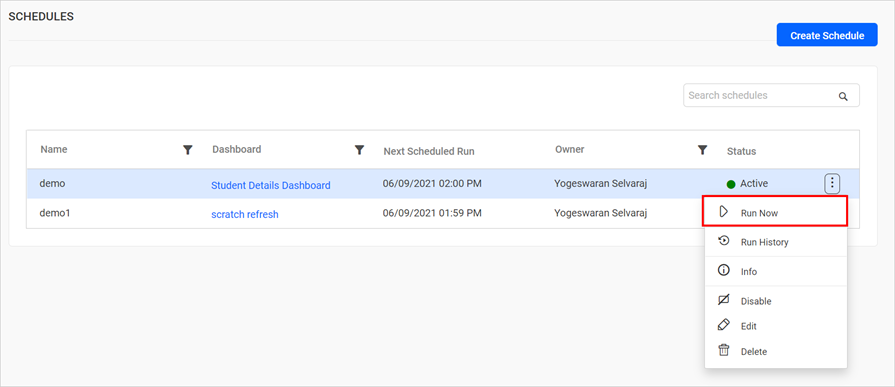Click the Edit pencil icon
Viewport: 895px width, 387px height.
coord(723,325)
